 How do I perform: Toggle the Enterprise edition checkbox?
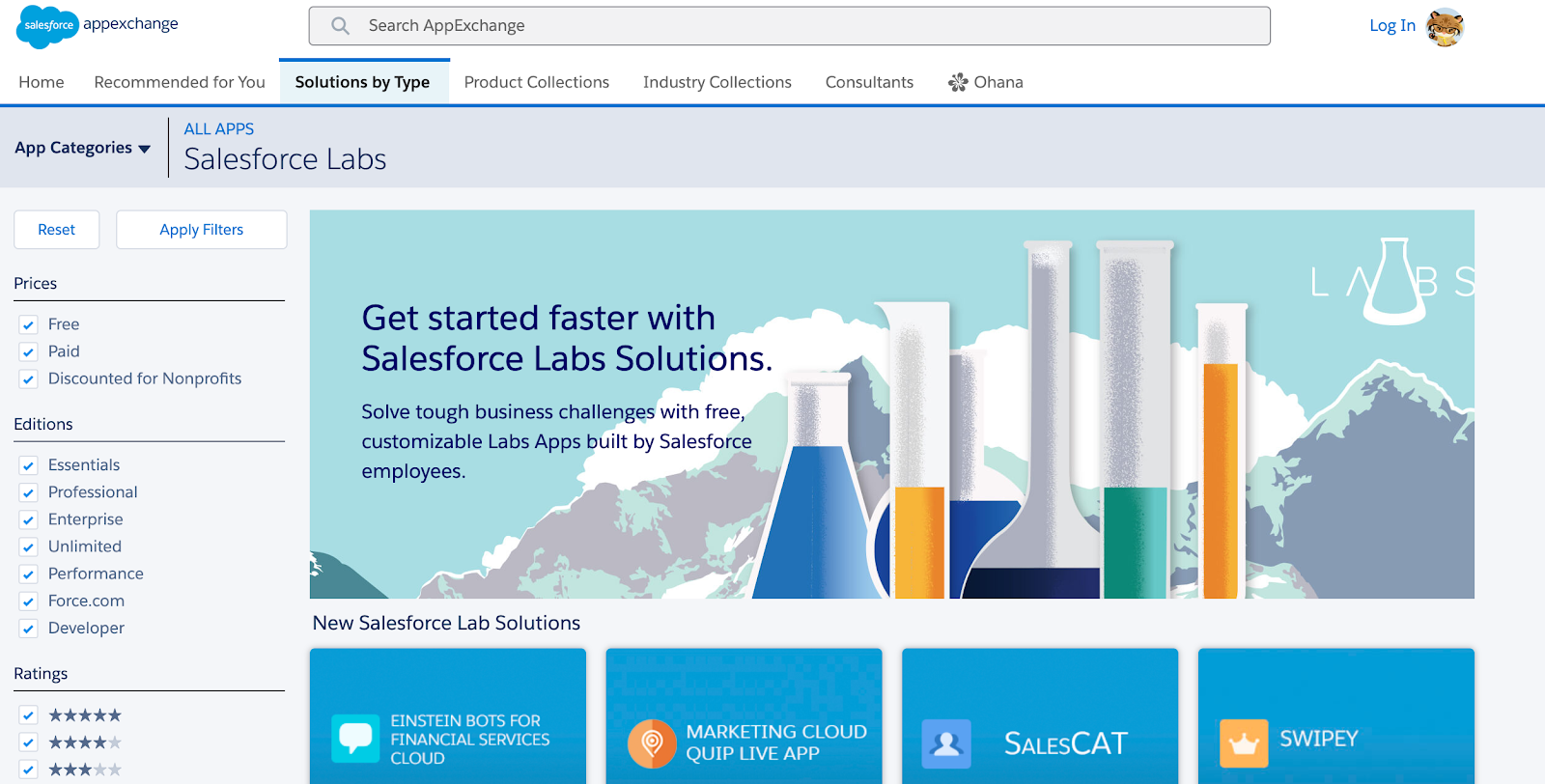coord(28,520)
